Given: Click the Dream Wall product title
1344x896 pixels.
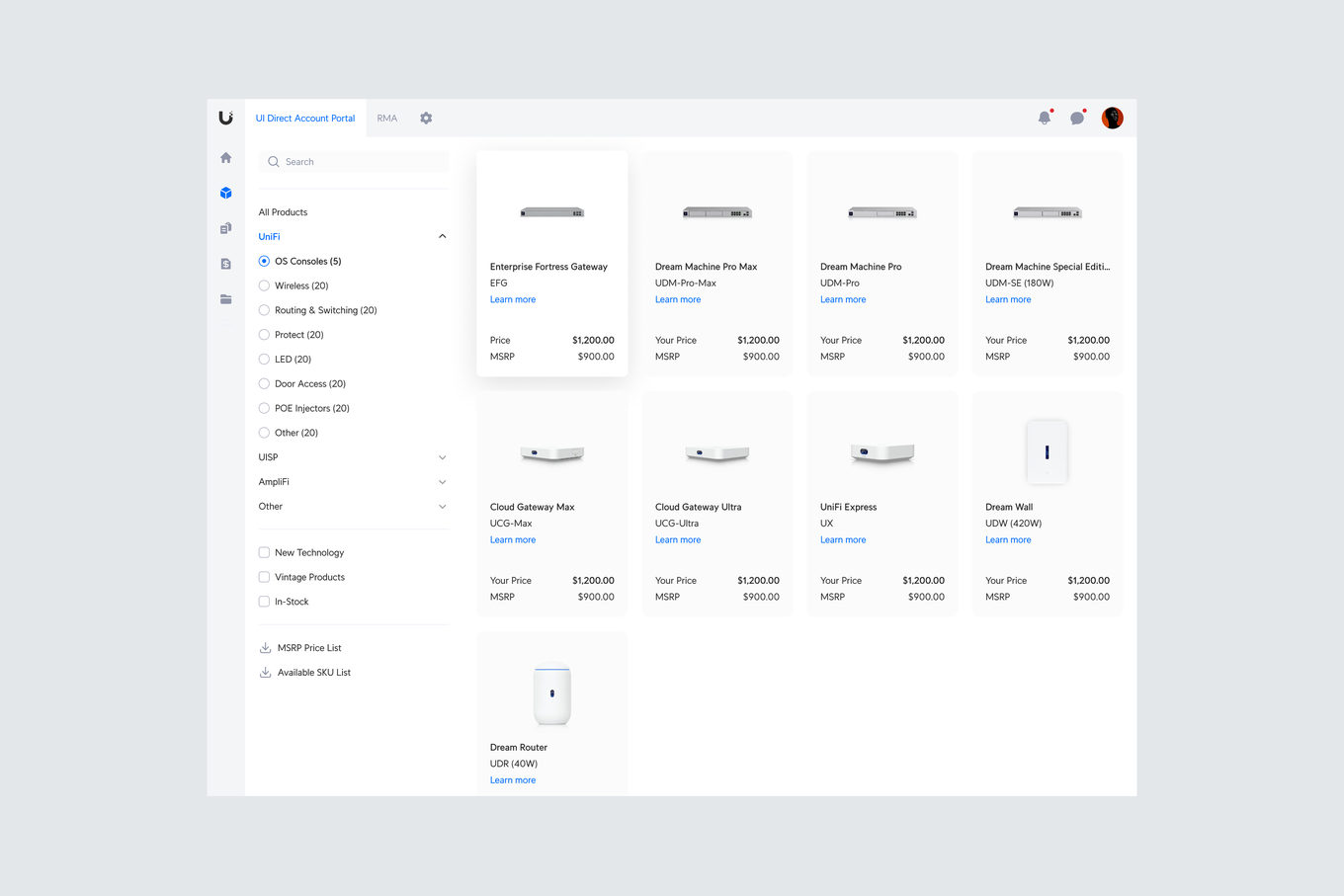Looking at the screenshot, I should click(1009, 508).
